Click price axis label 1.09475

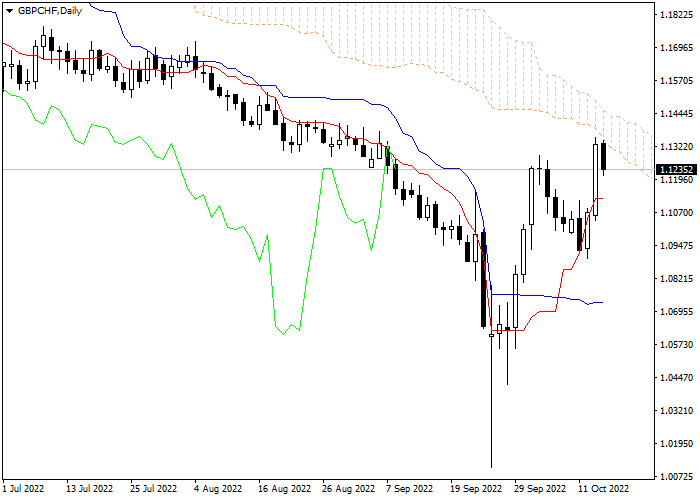[676, 246]
